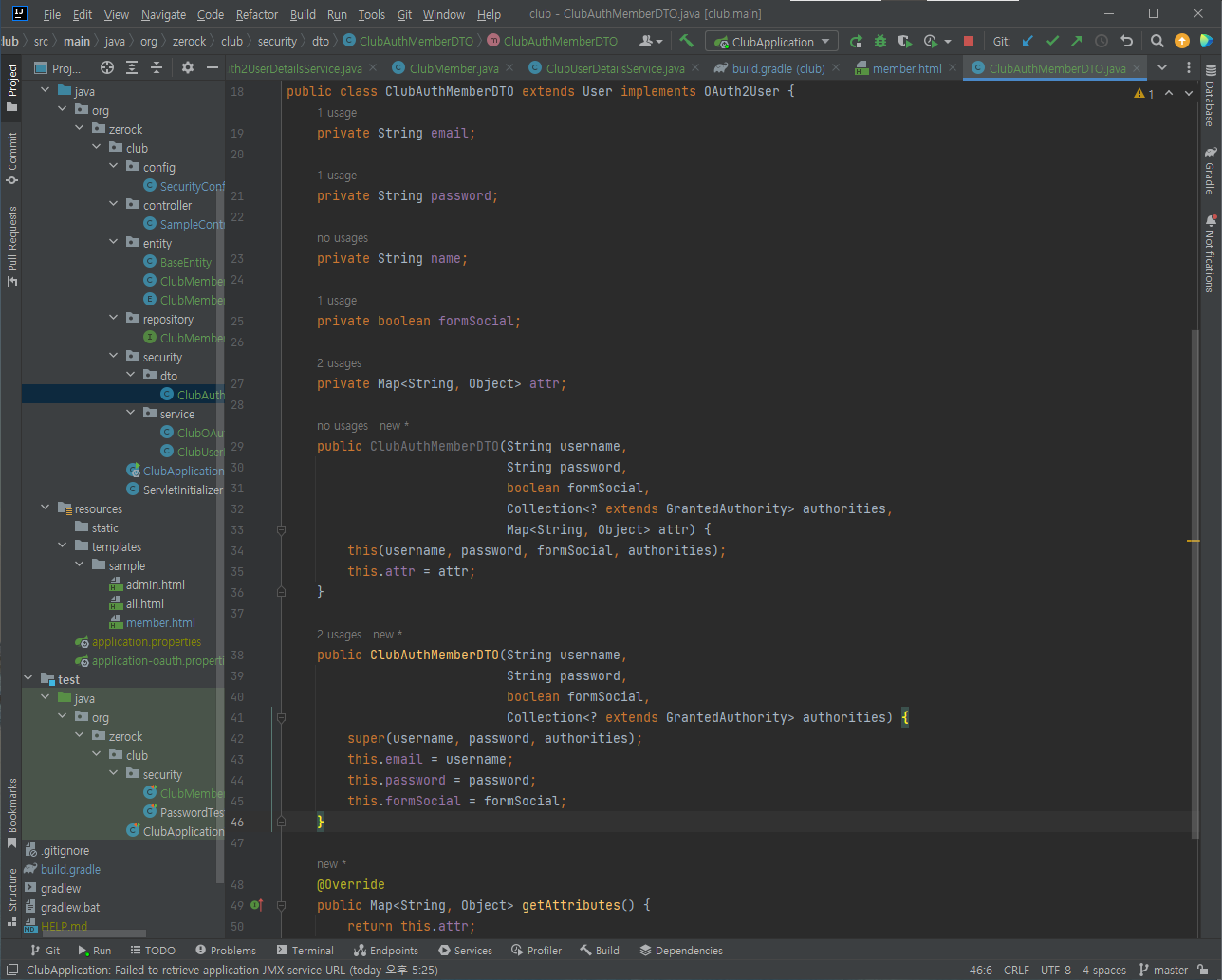Screen dimensions: 1222x980
Task: Open the Refactor menu
Action: 257,14
